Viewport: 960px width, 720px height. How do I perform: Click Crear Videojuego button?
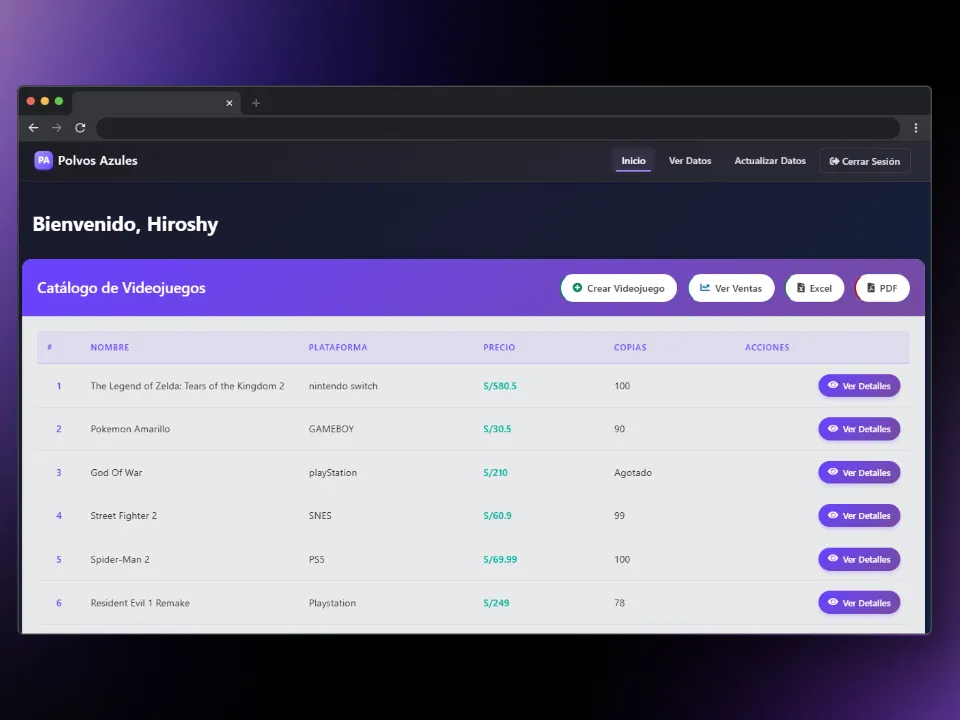(618, 288)
